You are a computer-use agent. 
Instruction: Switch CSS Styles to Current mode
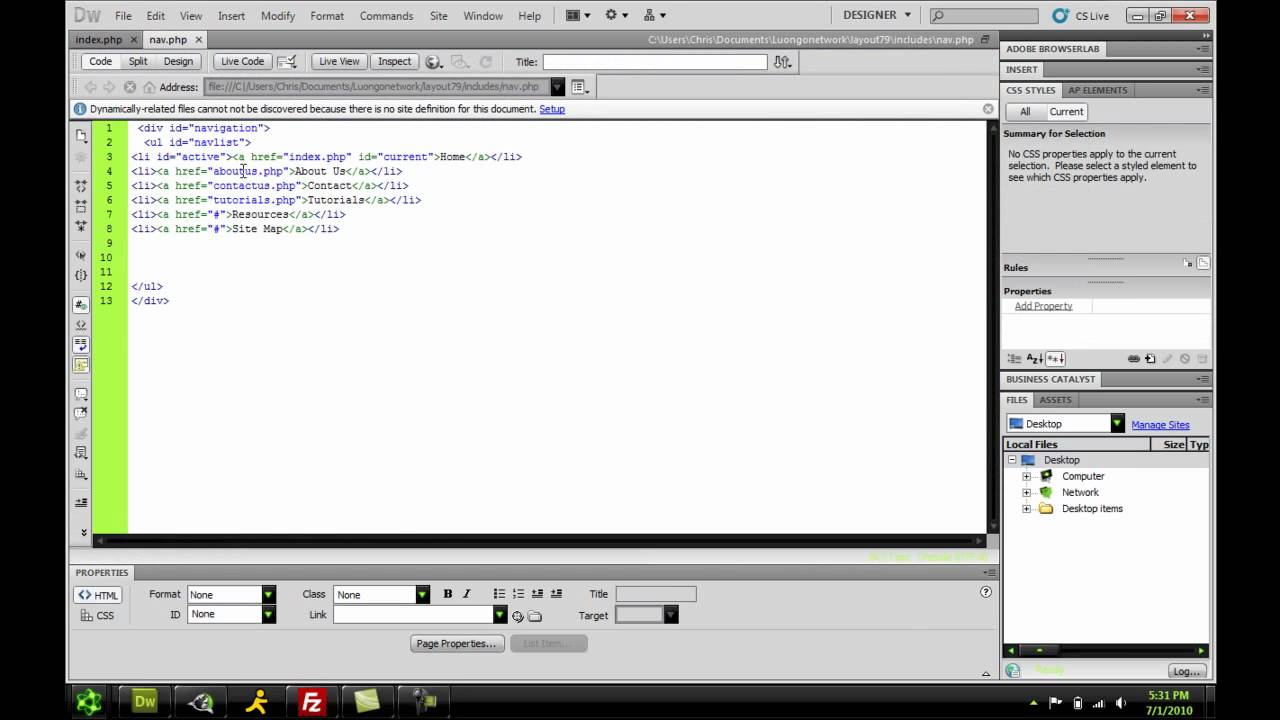(x=1066, y=111)
